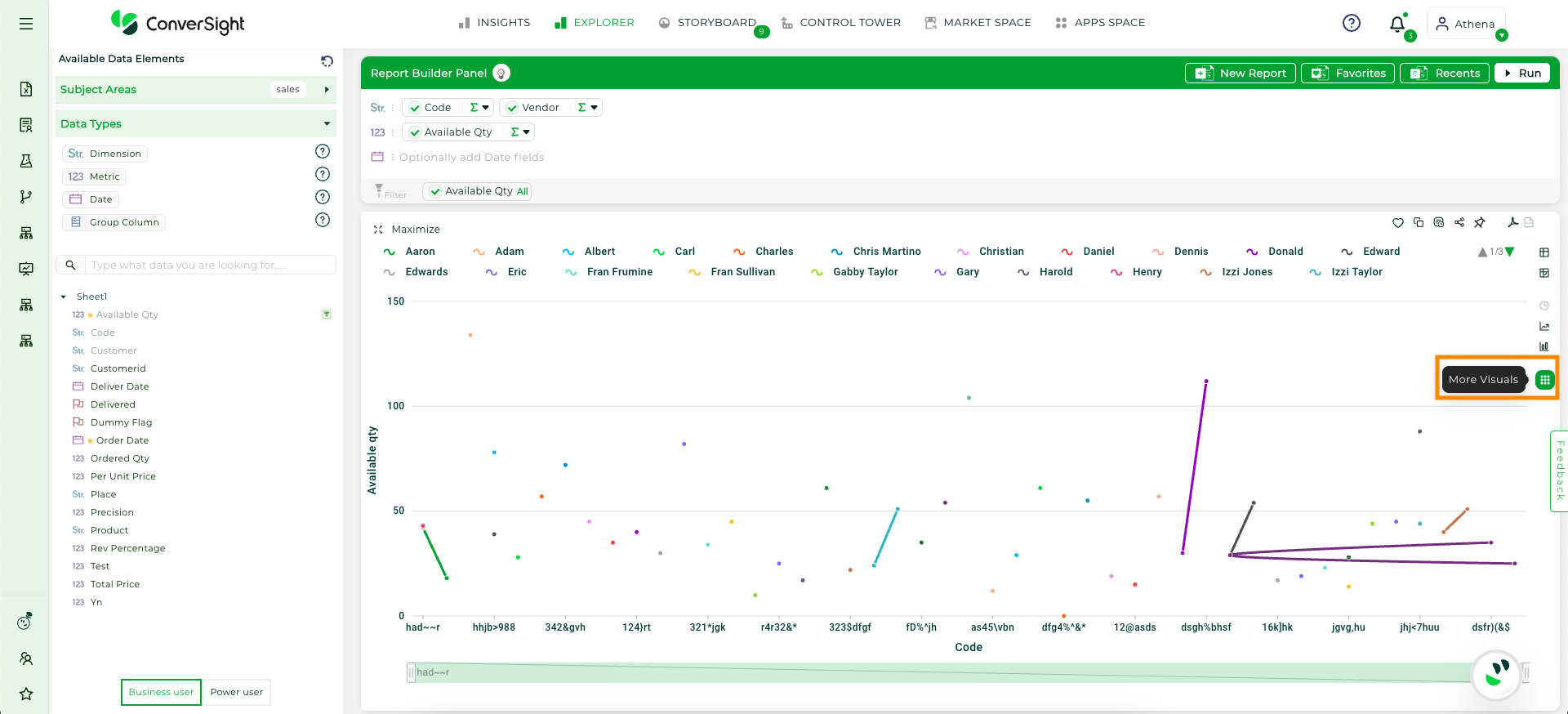Screen dimensions: 1568x714
Task: Open aggregation dropdown for Available Qty
Action: coord(520,132)
